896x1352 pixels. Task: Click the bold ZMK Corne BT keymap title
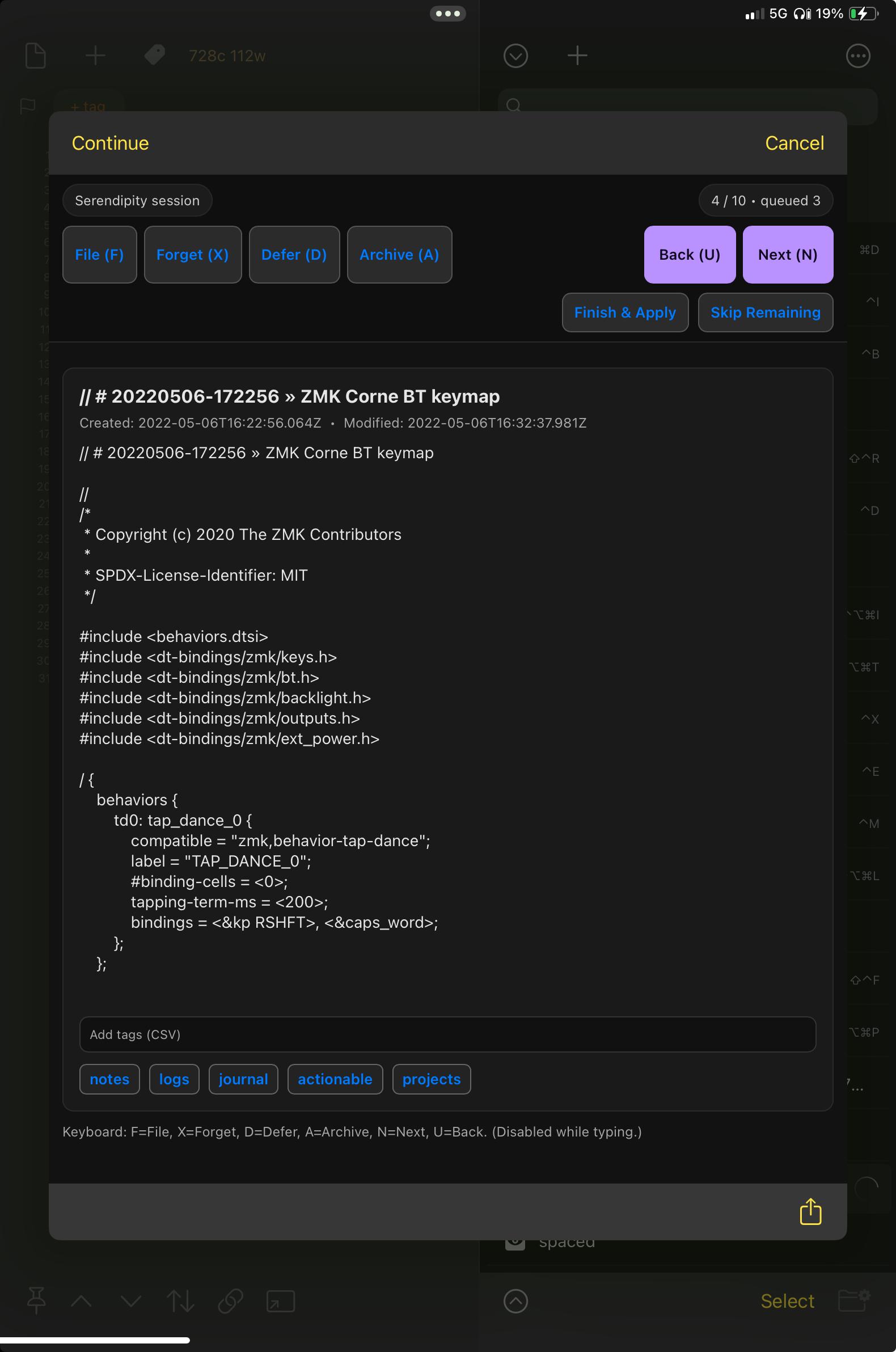coord(290,396)
